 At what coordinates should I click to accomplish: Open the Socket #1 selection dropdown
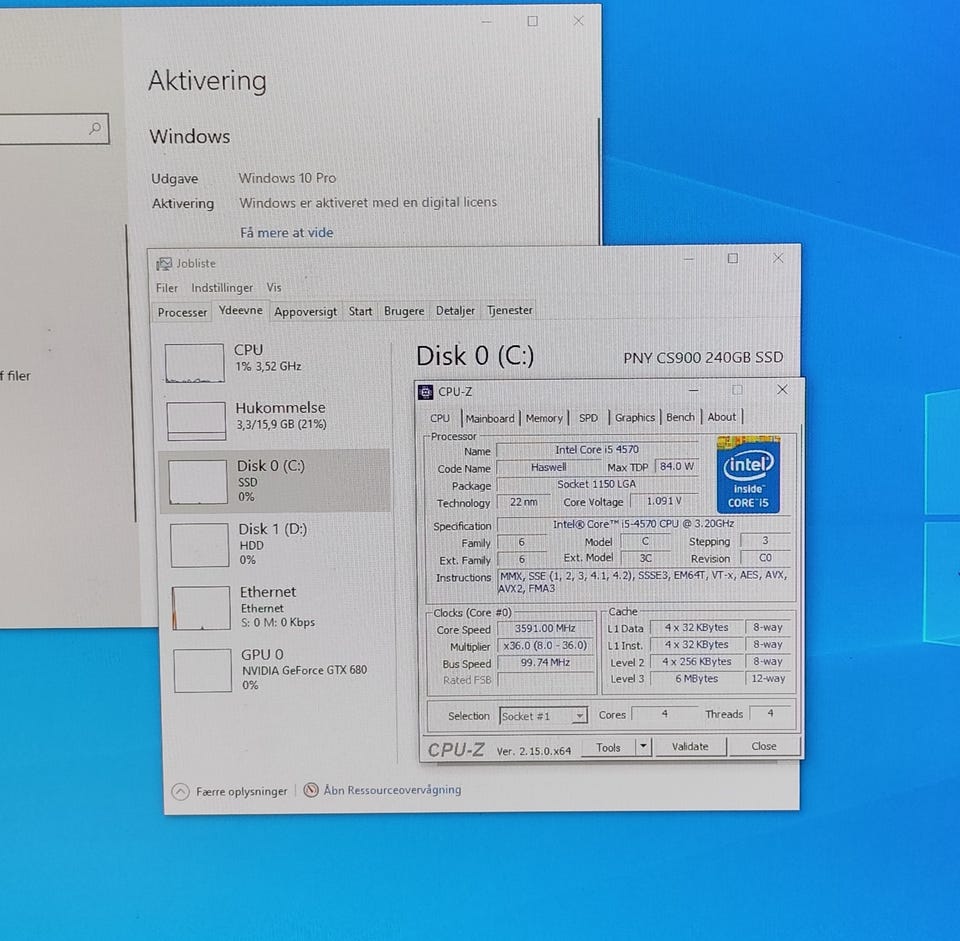point(543,716)
